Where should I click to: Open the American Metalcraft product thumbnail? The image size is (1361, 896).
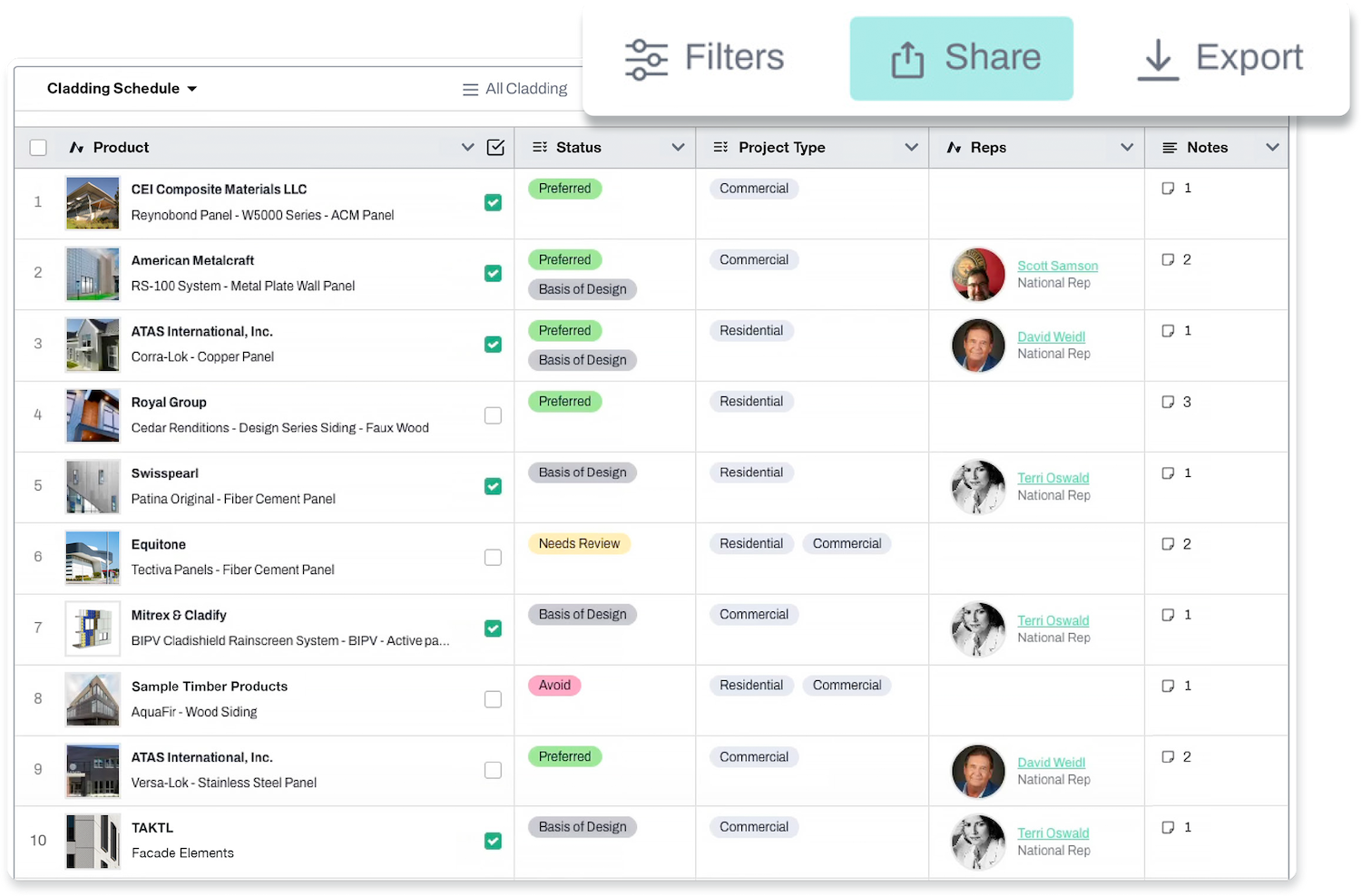(x=93, y=274)
